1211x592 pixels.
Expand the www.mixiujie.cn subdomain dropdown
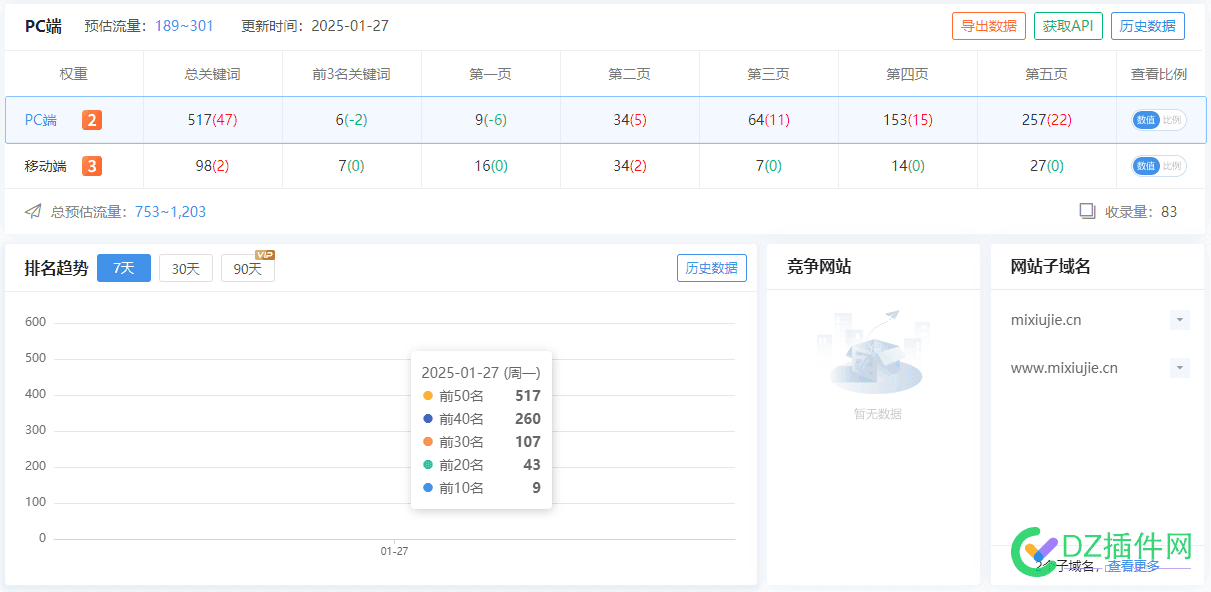pos(1180,368)
